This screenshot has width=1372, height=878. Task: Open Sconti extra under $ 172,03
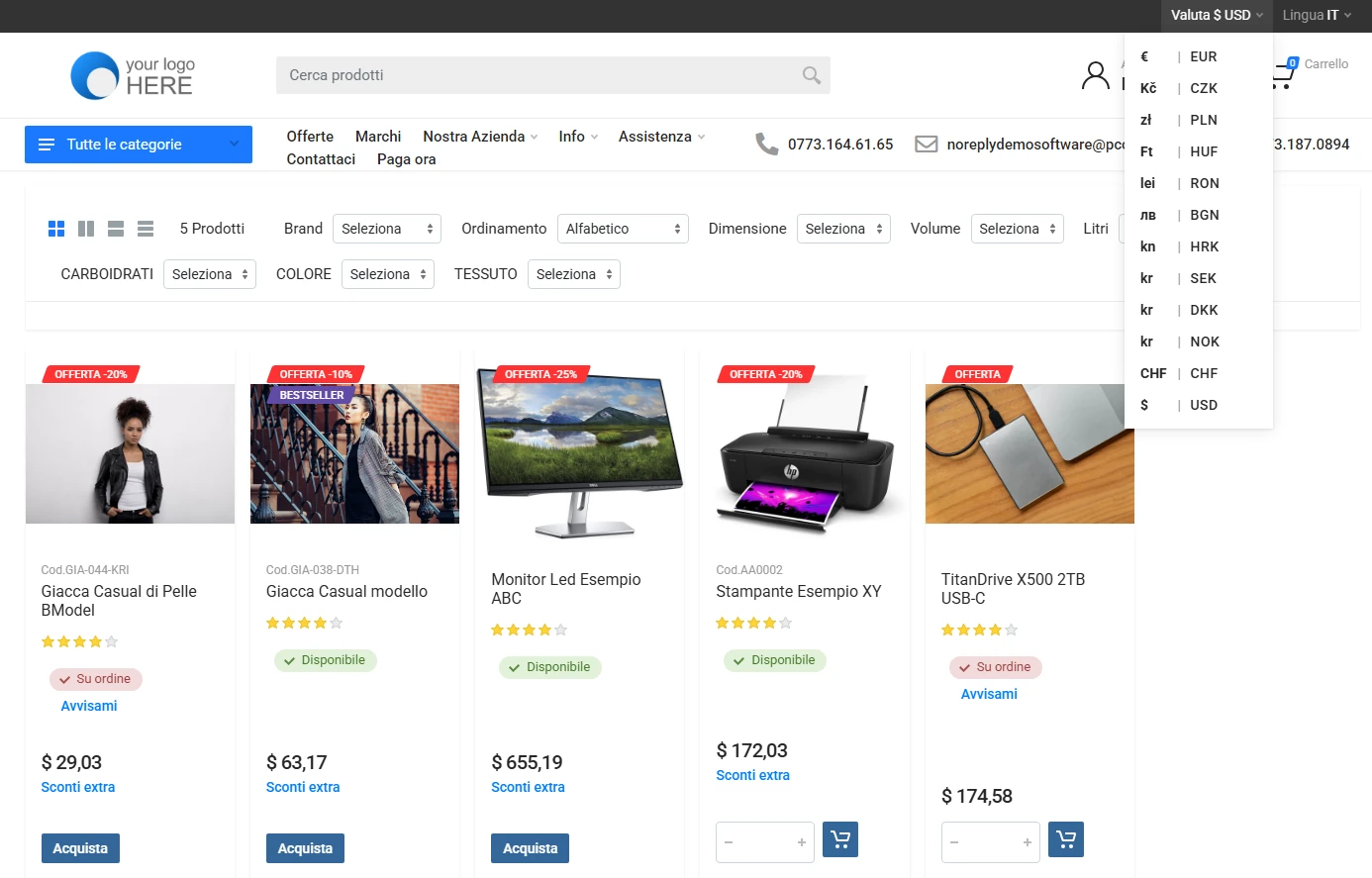[x=752, y=775]
